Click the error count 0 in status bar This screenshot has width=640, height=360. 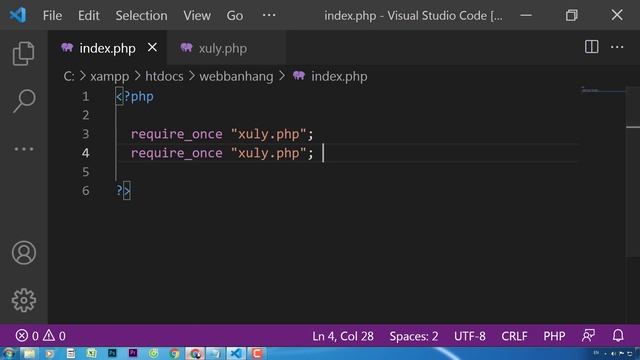click(x=35, y=336)
